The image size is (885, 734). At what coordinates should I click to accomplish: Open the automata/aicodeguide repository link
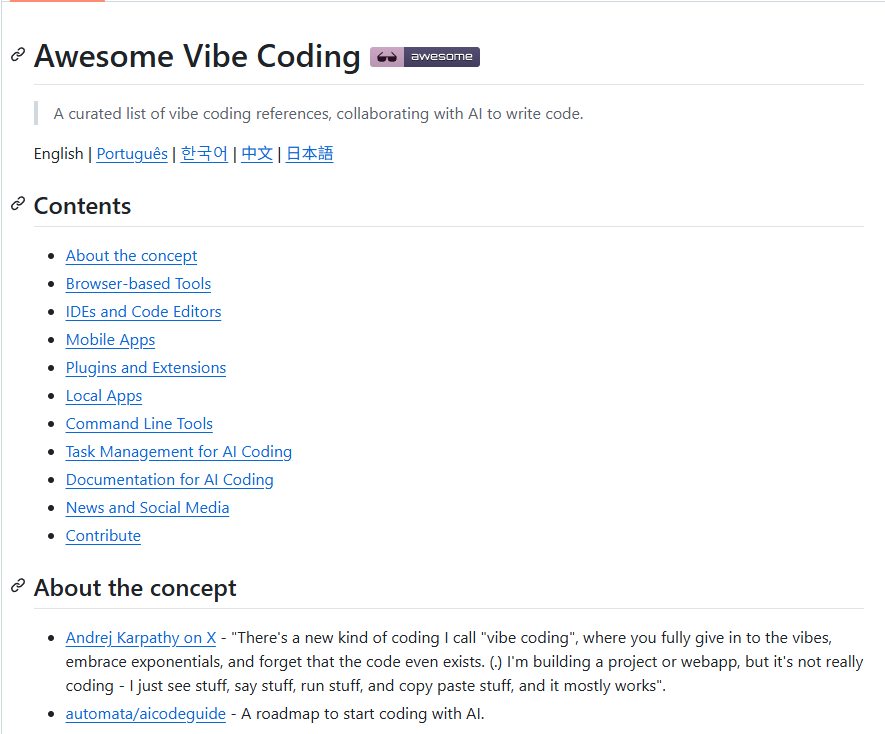145,714
